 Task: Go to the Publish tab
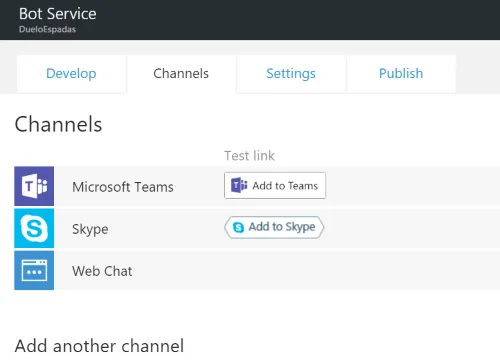[401, 74]
